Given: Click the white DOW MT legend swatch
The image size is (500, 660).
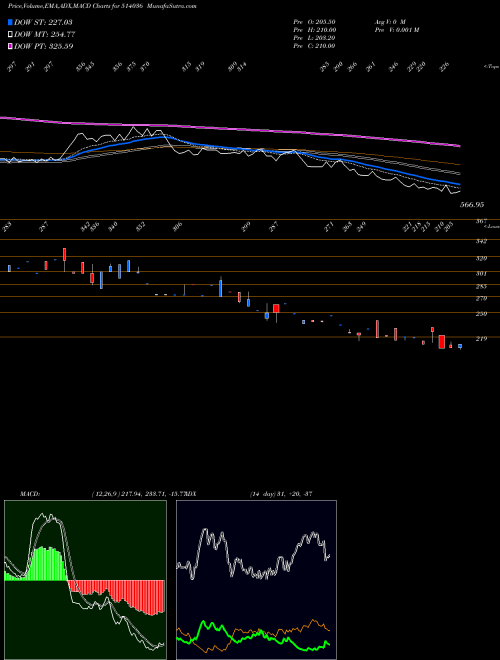Looking at the screenshot, I should click(10, 34).
